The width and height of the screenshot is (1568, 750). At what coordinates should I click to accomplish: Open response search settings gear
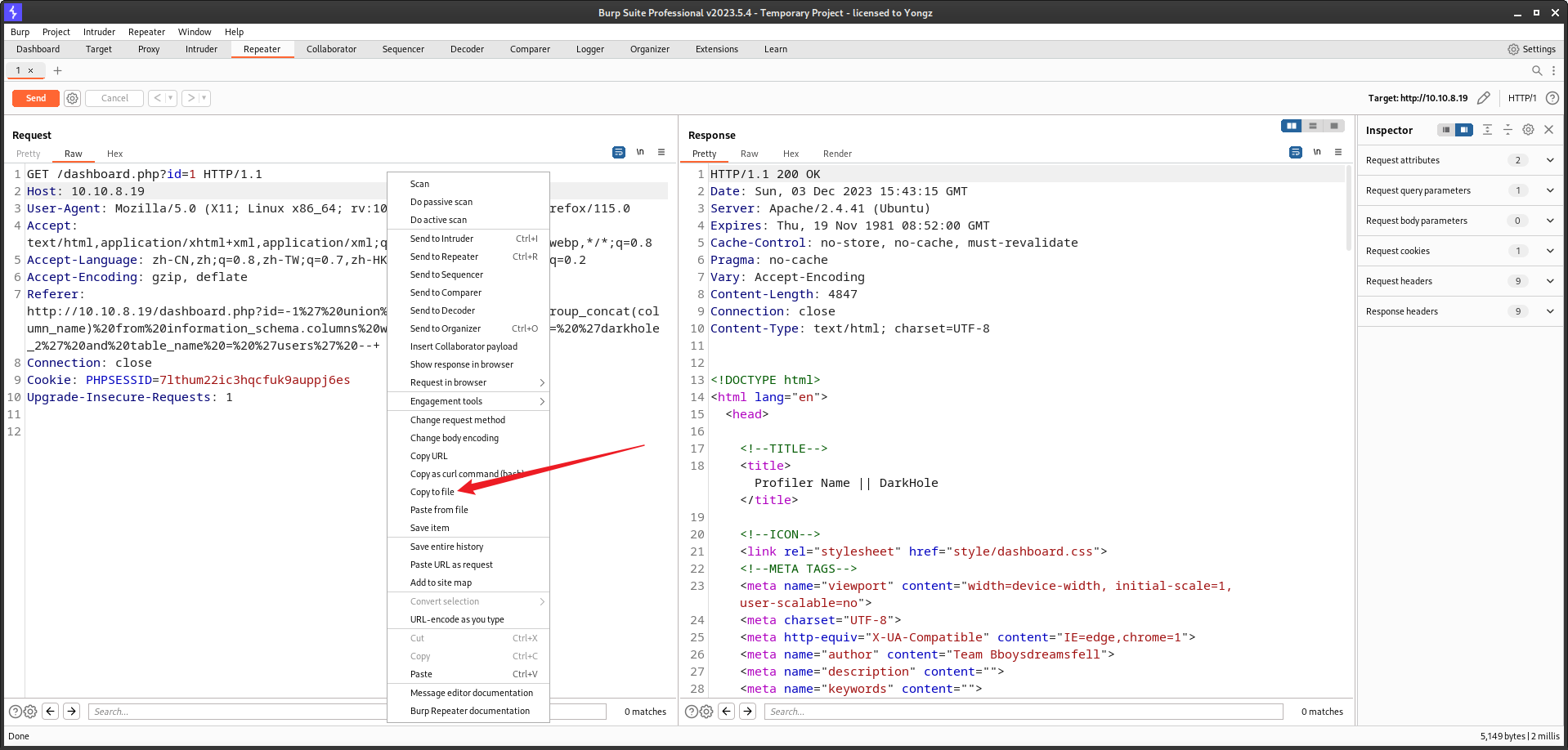(x=706, y=712)
